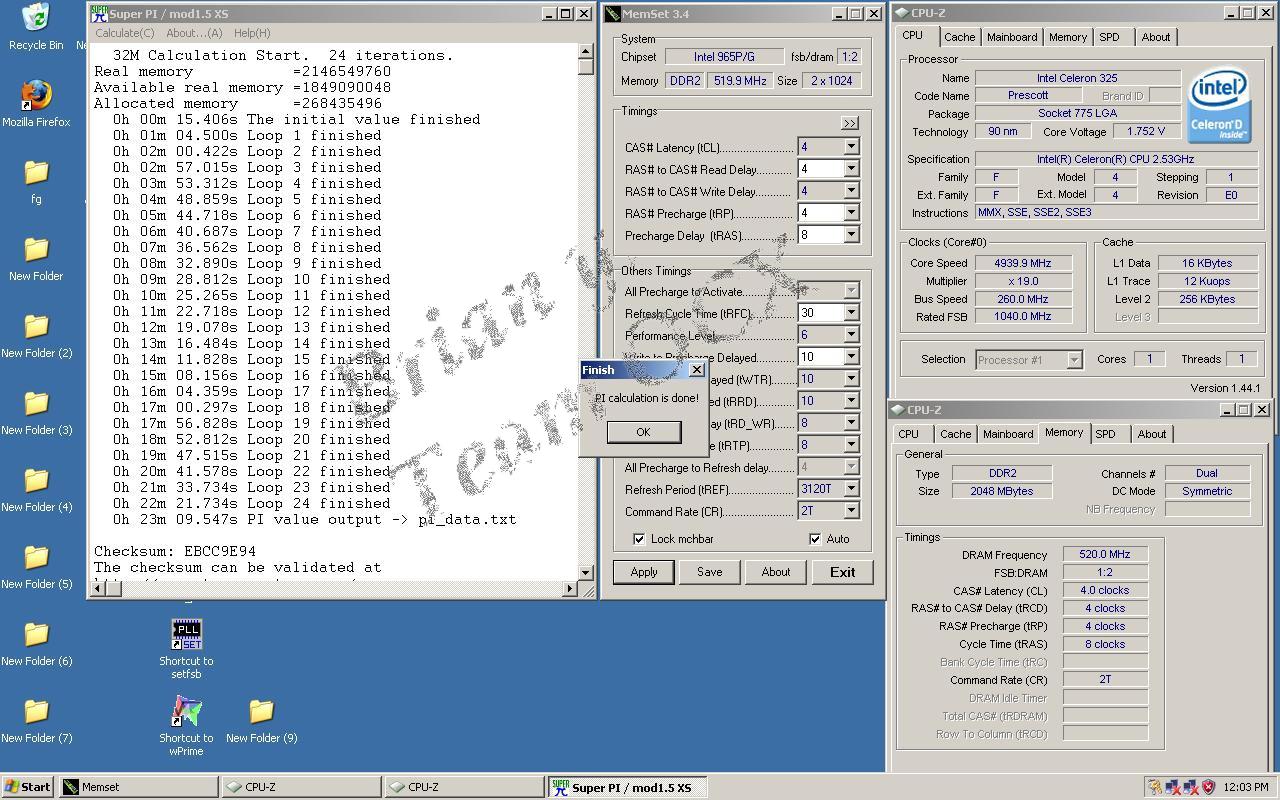Image resolution: width=1280 pixels, height=800 pixels.
Task: Open Calculate(C) menu in Super PI
Action: click(x=125, y=33)
